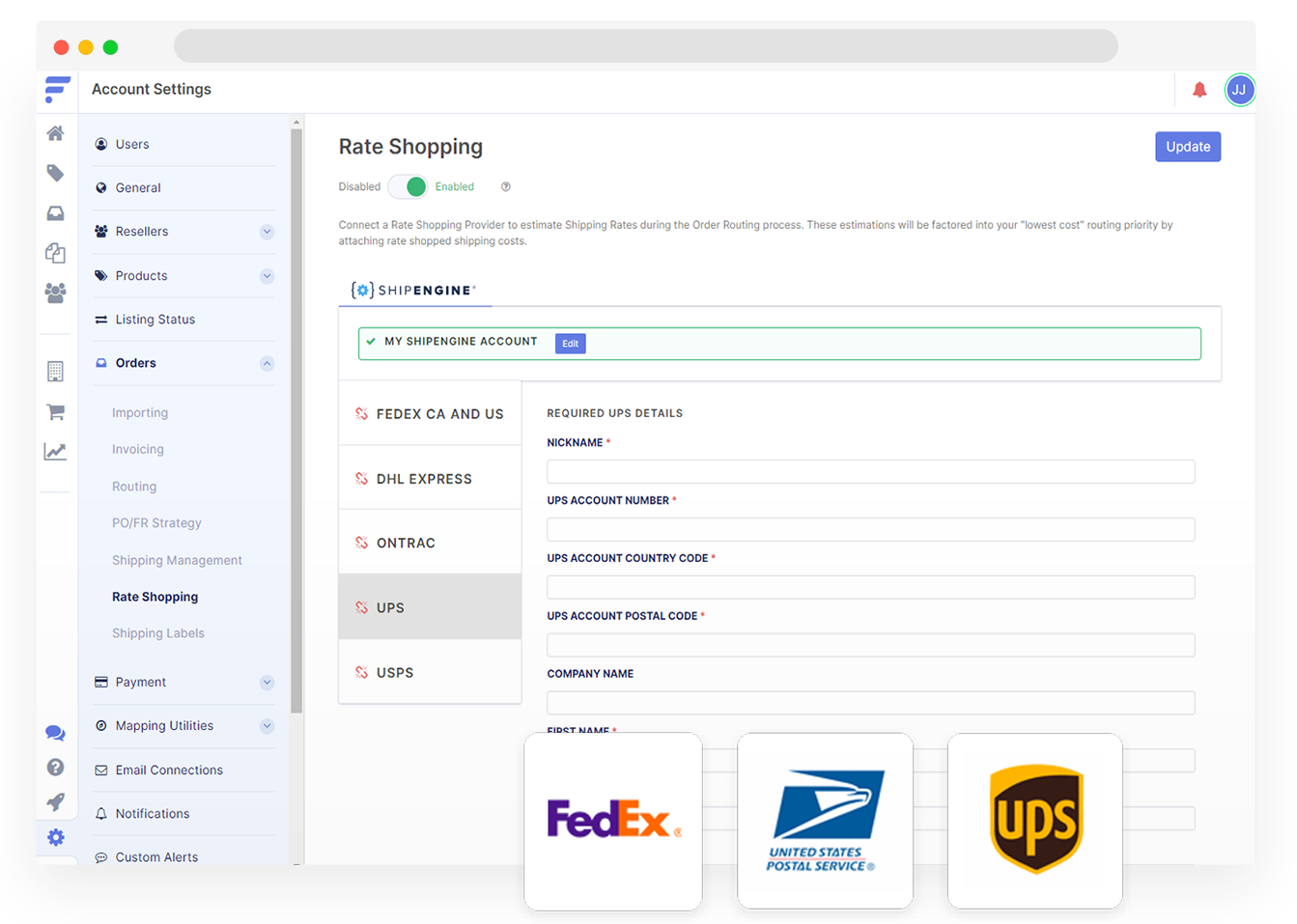
Task: Open the notifications bell in the header
Action: tap(1199, 90)
